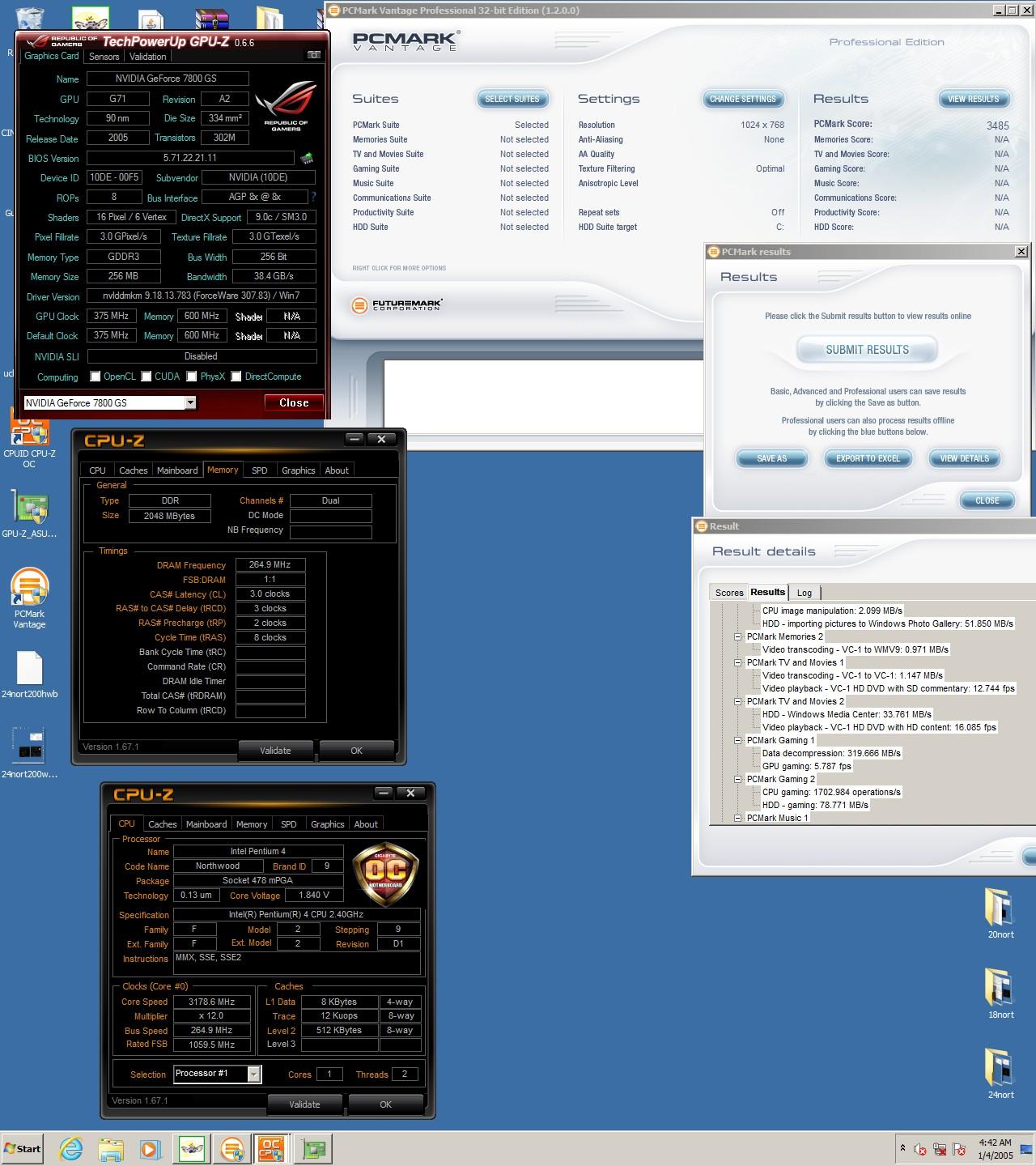
Task: Click the Close button in PCMark results dialog
Action: coord(987,500)
